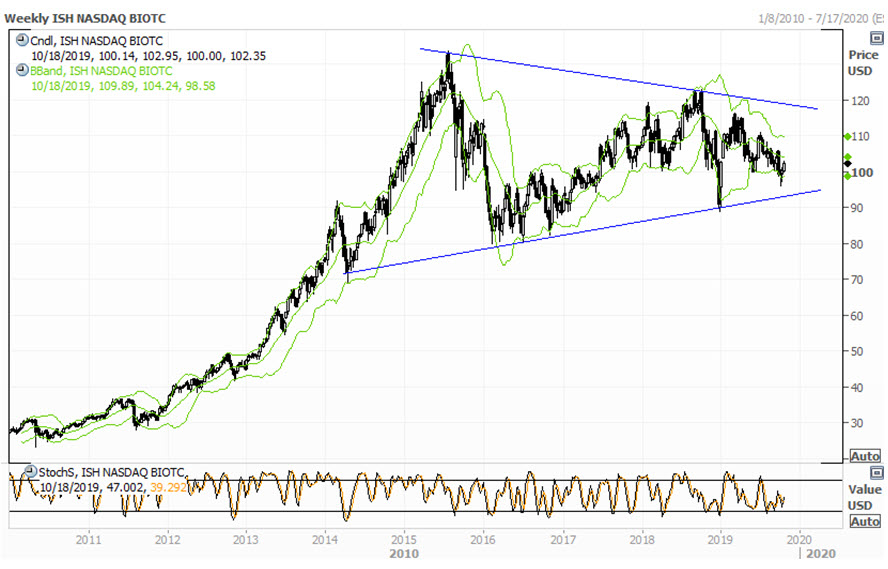Click the Value USD axis label
The height and width of the screenshot is (569, 888).
tap(864, 497)
